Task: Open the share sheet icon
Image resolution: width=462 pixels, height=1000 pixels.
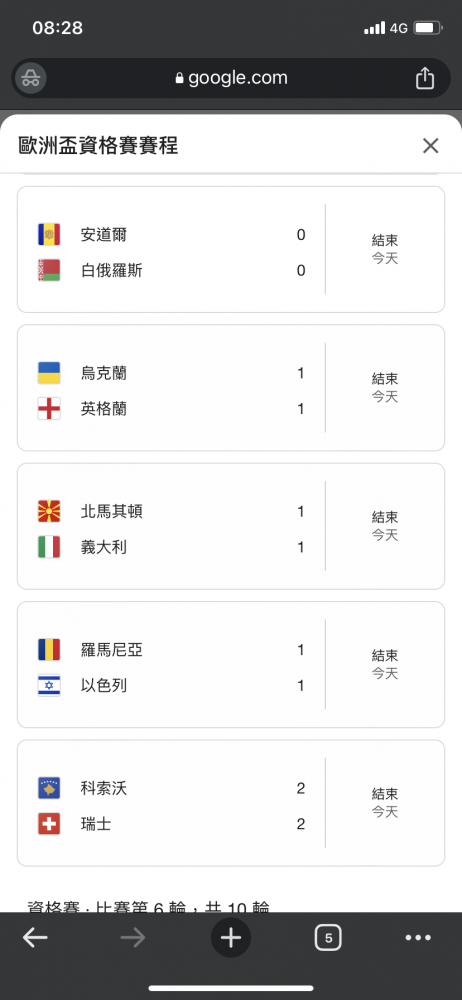Action: 425,78
